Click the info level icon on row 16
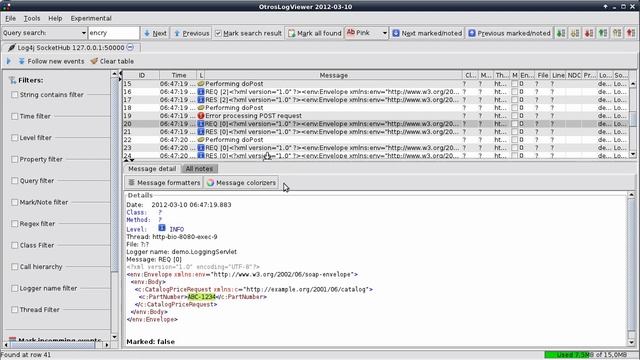The image size is (640, 360). (201, 91)
